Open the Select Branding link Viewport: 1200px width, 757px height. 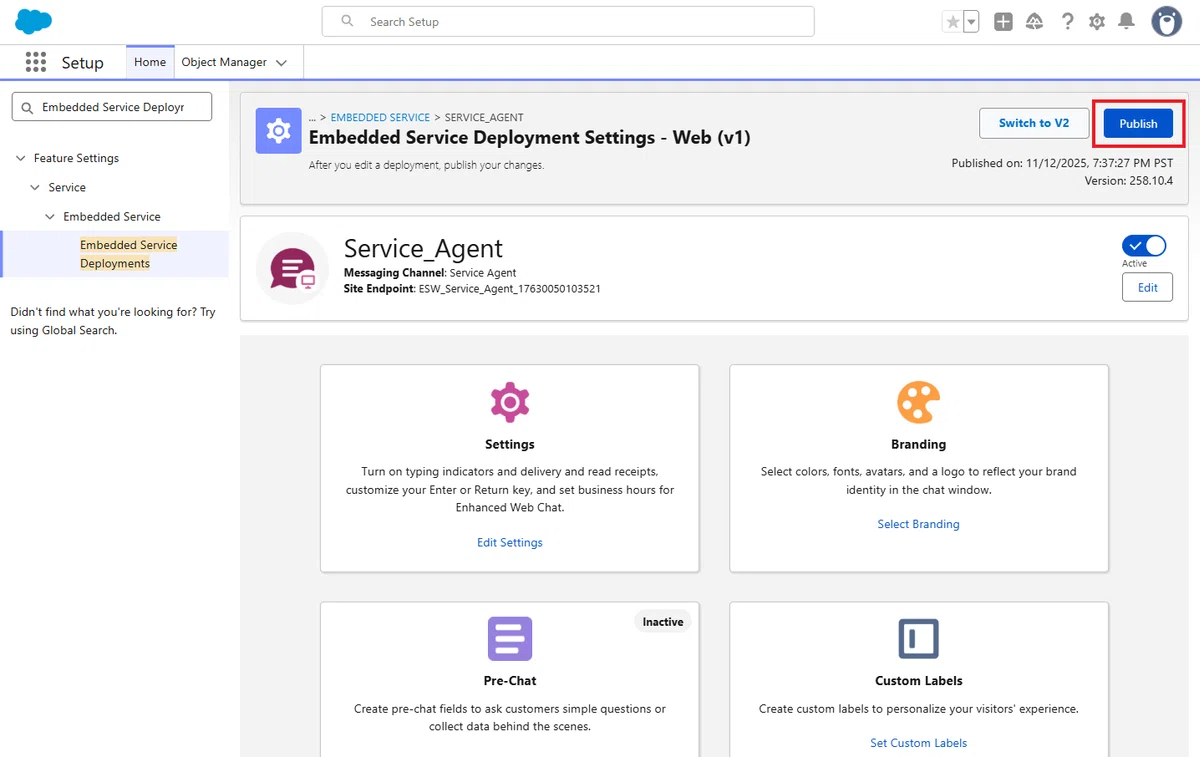tap(918, 524)
